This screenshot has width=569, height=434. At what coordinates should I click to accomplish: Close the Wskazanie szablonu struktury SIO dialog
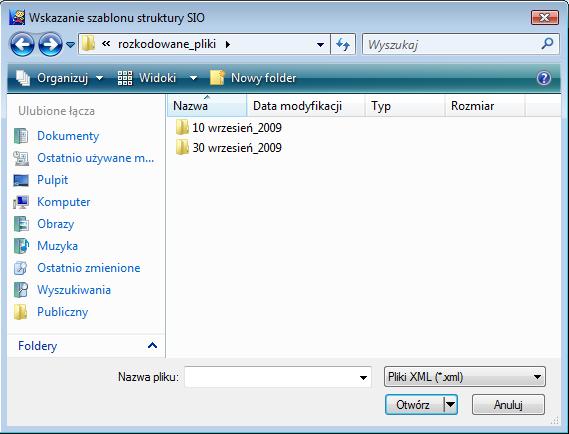tap(544, 17)
